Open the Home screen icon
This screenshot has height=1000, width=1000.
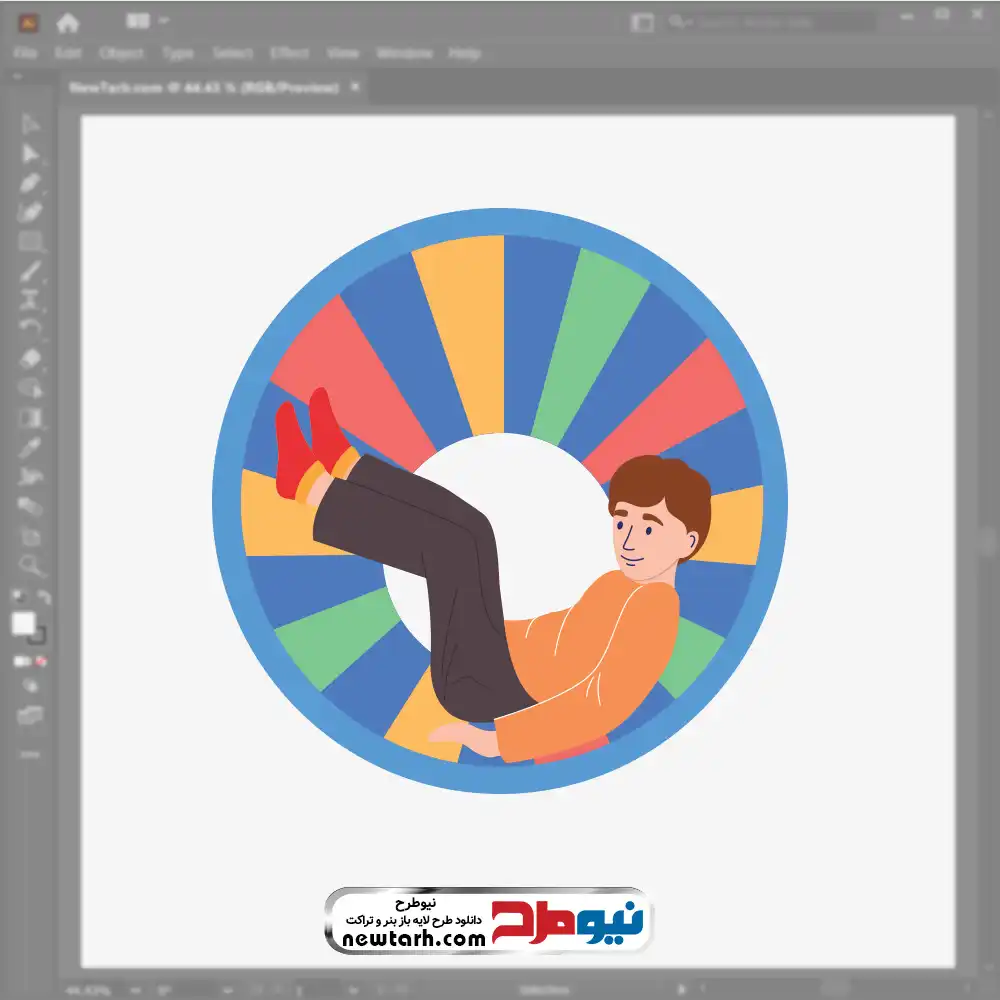(67, 23)
